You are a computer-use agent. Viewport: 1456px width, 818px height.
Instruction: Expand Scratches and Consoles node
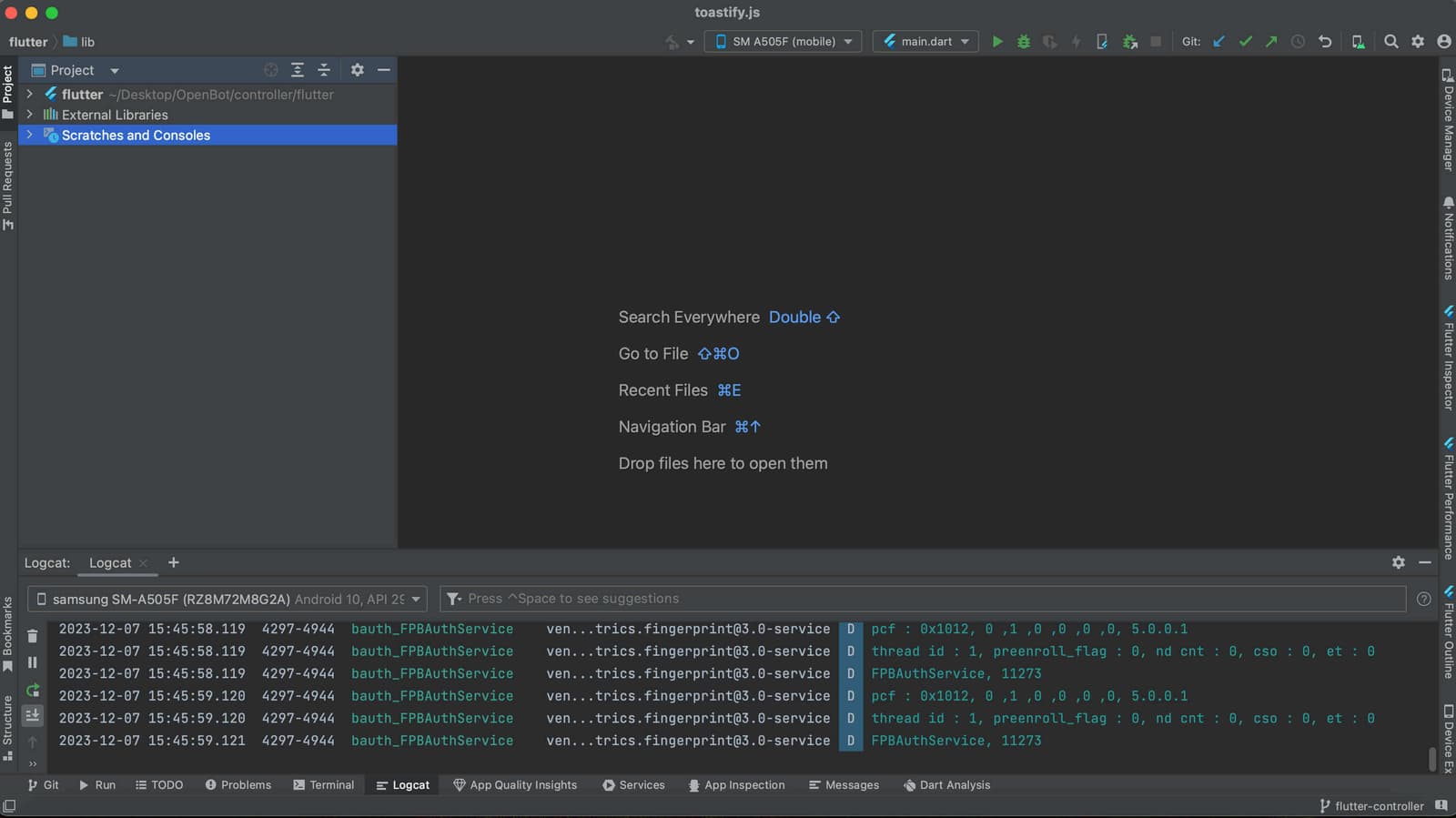[30, 135]
